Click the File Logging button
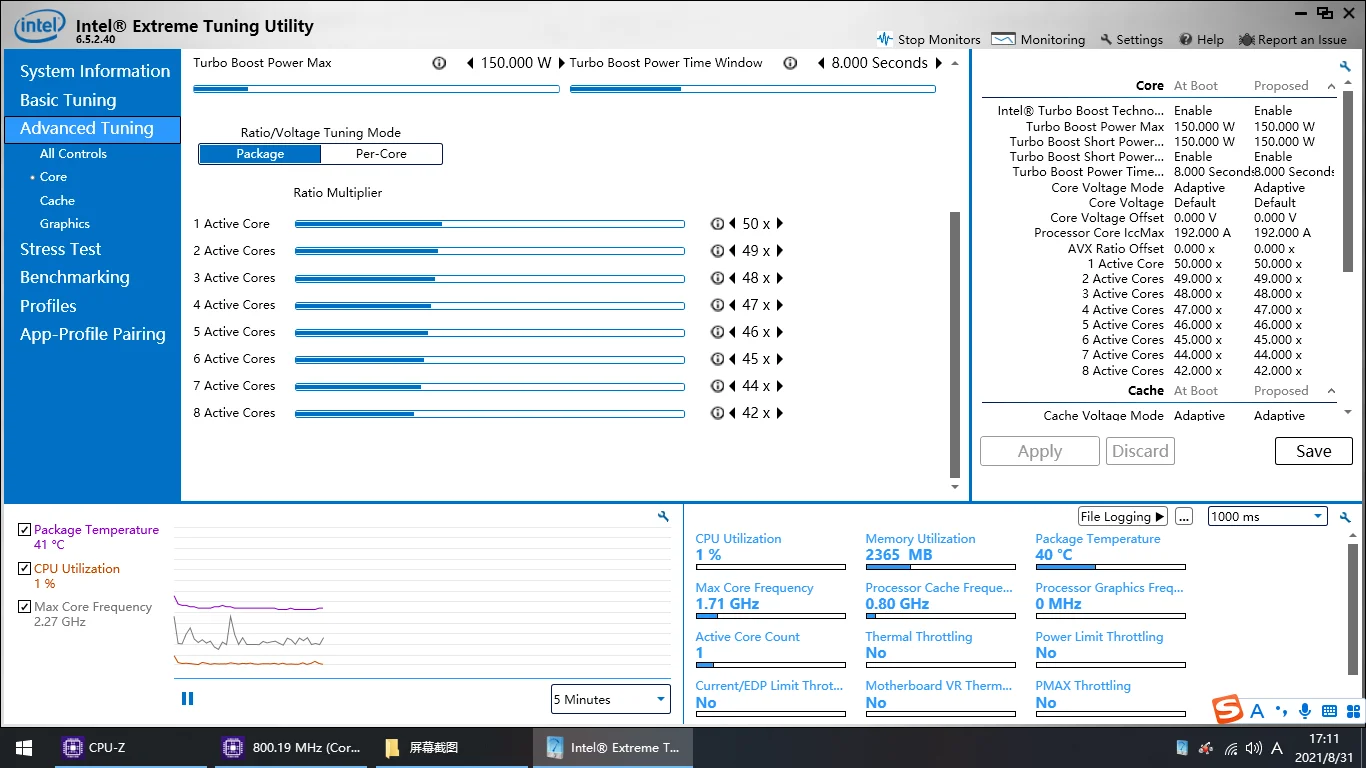Viewport: 1366px width, 768px height. coord(1123,516)
